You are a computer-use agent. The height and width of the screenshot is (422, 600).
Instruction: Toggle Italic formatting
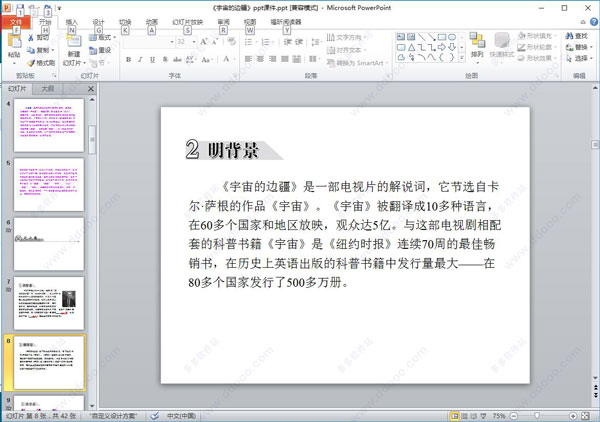[x=140, y=59]
